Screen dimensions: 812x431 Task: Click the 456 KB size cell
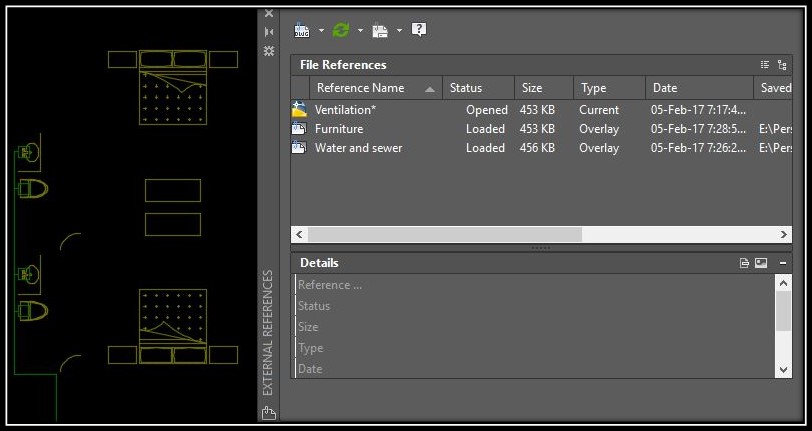[x=537, y=148]
